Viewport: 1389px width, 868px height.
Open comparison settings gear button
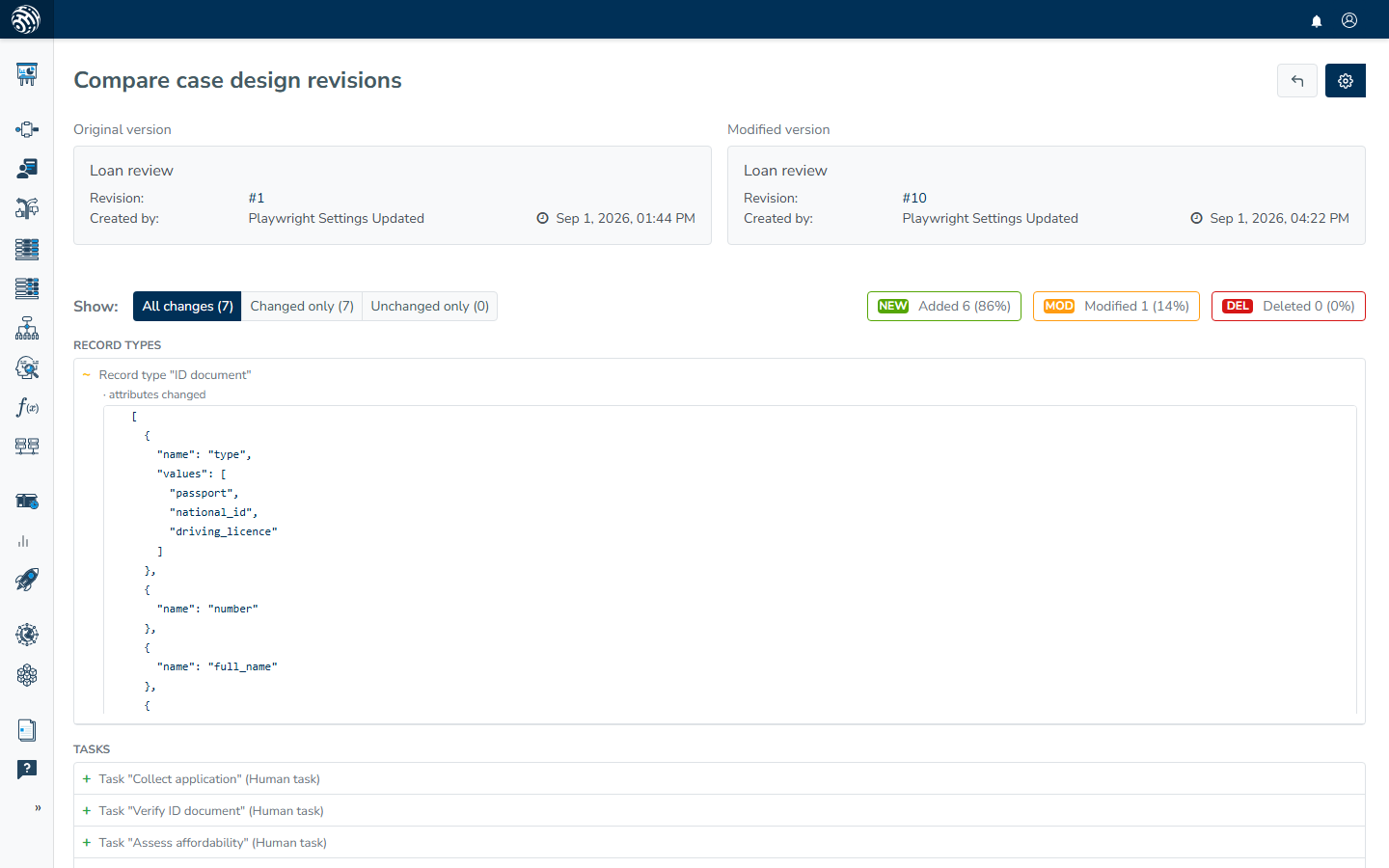[x=1346, y=81]
